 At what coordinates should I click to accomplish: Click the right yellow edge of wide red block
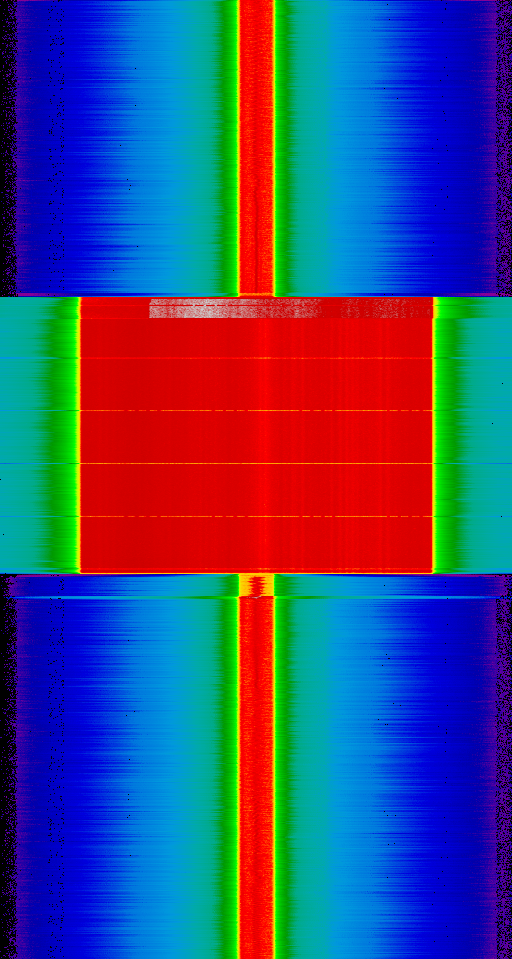(x=434, y=435)
